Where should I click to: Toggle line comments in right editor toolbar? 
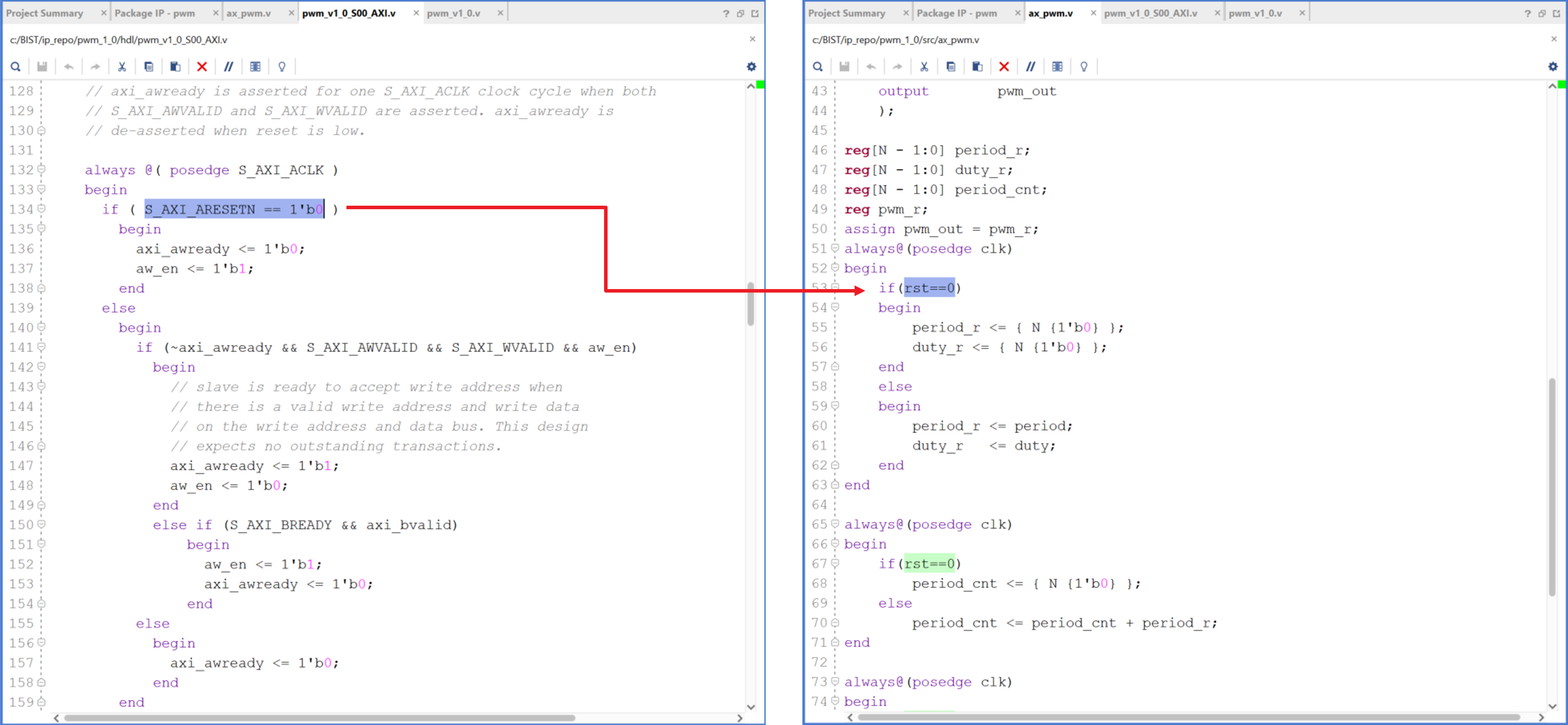(x=1031, y=66)
